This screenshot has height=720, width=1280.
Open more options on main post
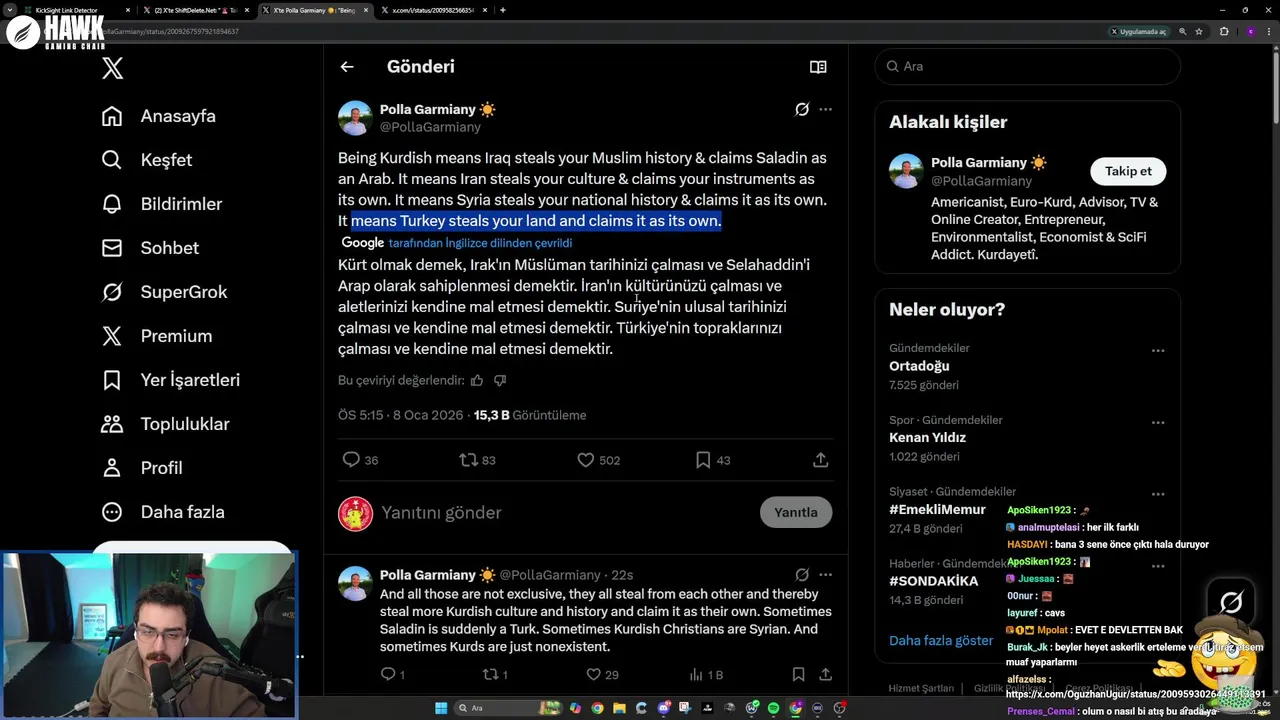click(825, 109)
